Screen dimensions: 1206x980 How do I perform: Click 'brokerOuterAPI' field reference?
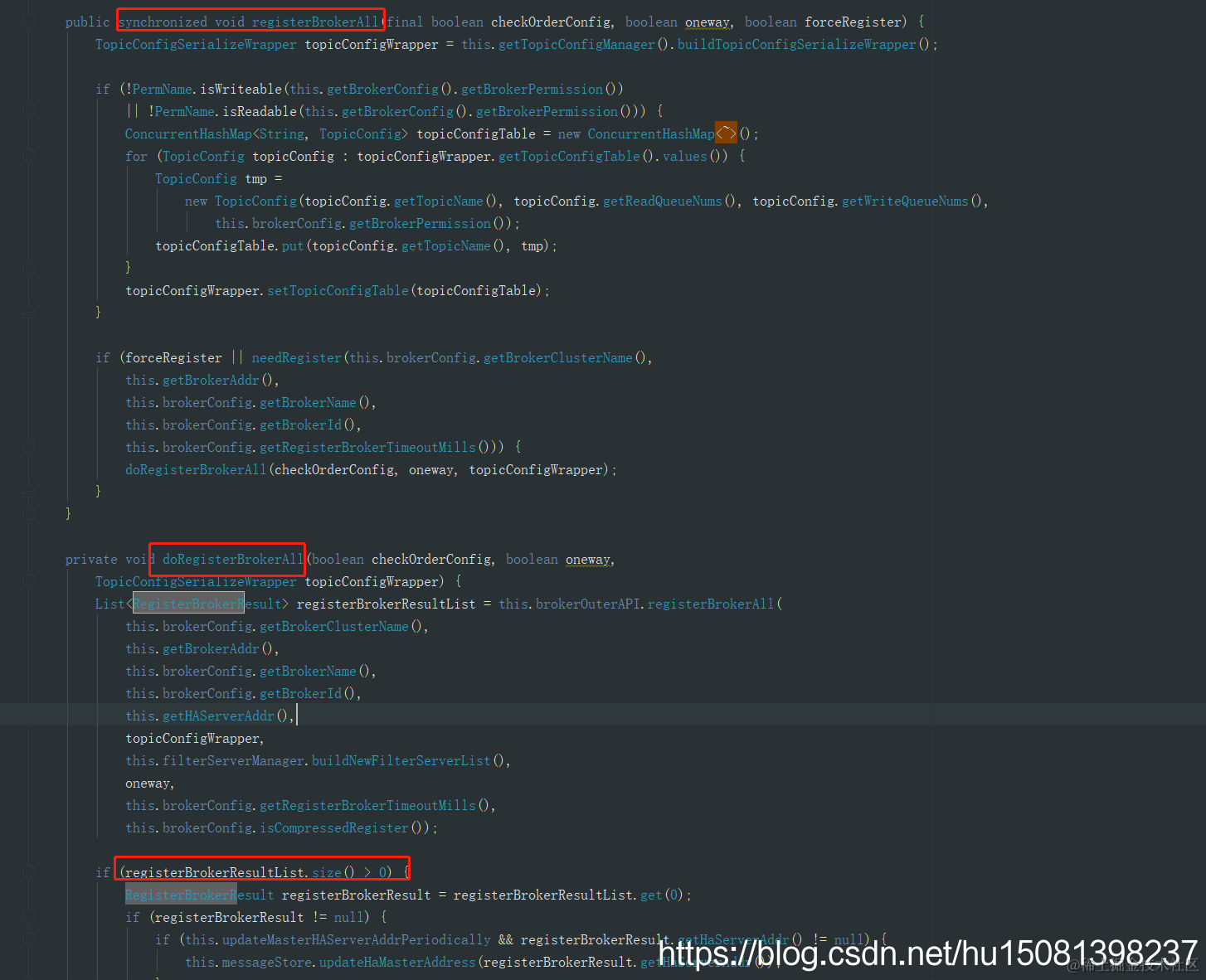(x=587, y=604)
